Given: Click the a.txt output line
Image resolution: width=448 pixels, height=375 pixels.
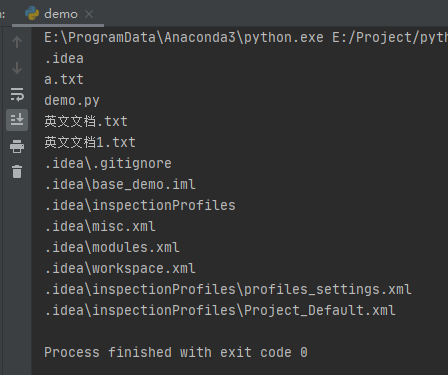Looking at the screenshot, I should 64,80.
